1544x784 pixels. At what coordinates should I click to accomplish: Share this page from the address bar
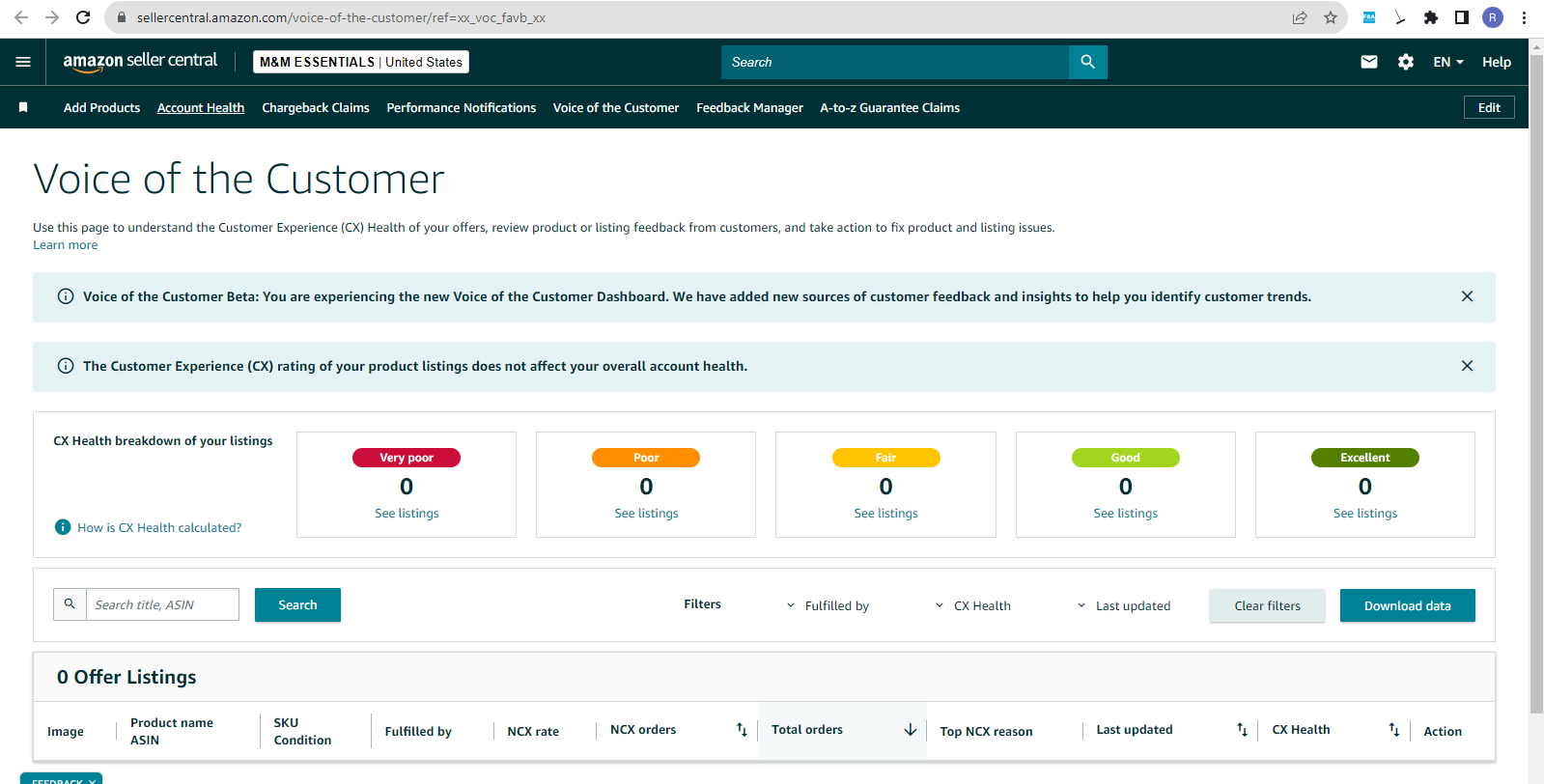click(x=1300, y=17)
